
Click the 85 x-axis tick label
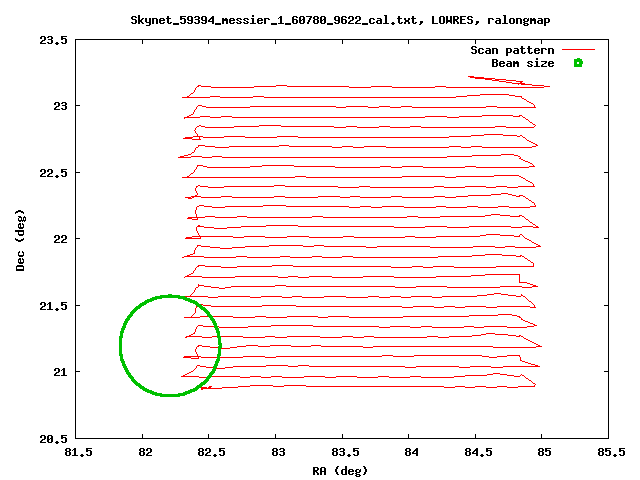[544, 452]
